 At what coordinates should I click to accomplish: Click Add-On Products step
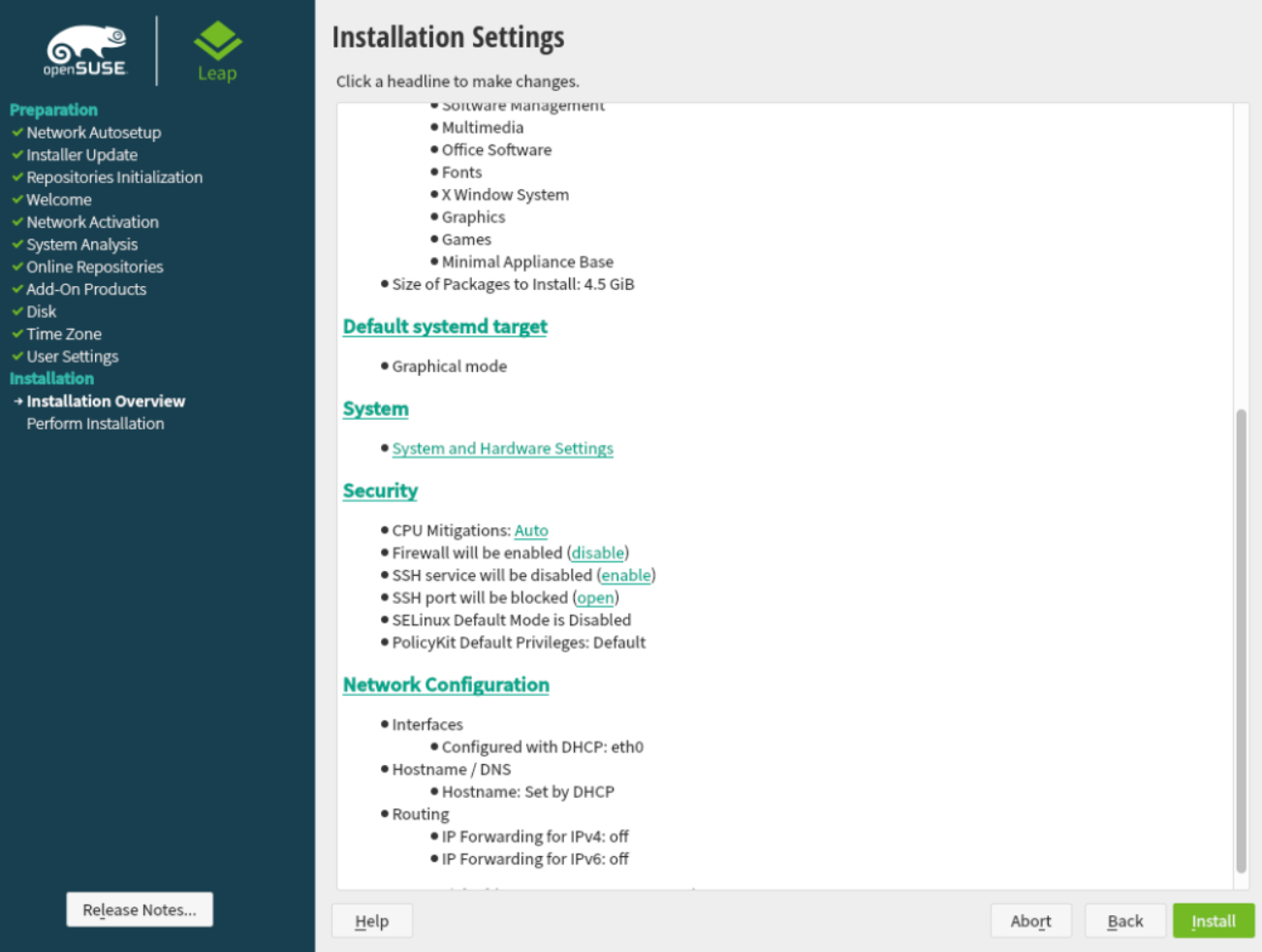coord(85,289)
